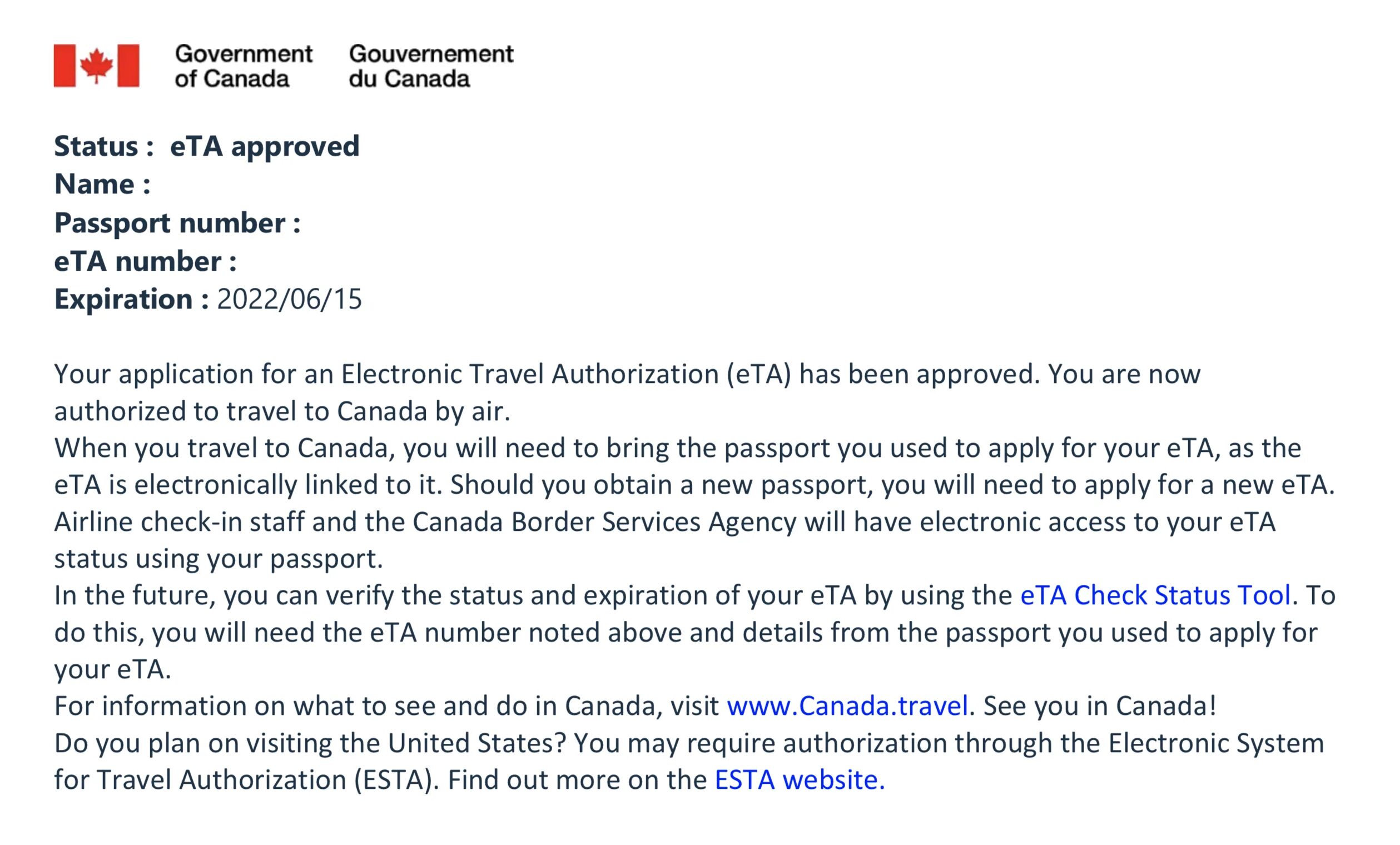Visit the www.Canada.travel link
This screenshot has height=845, width=1400.
pyautogui.click(x=847, y=706)
